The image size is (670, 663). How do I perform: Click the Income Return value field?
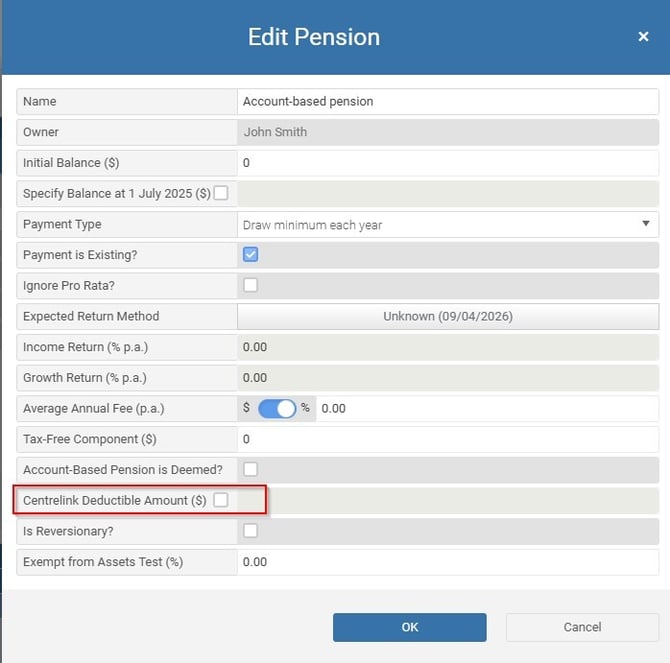coord(447,347)
